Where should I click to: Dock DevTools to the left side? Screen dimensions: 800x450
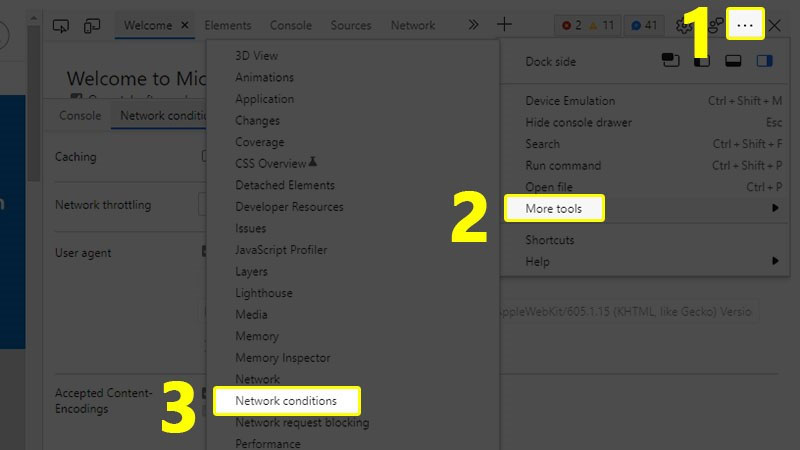coord(702,61)
